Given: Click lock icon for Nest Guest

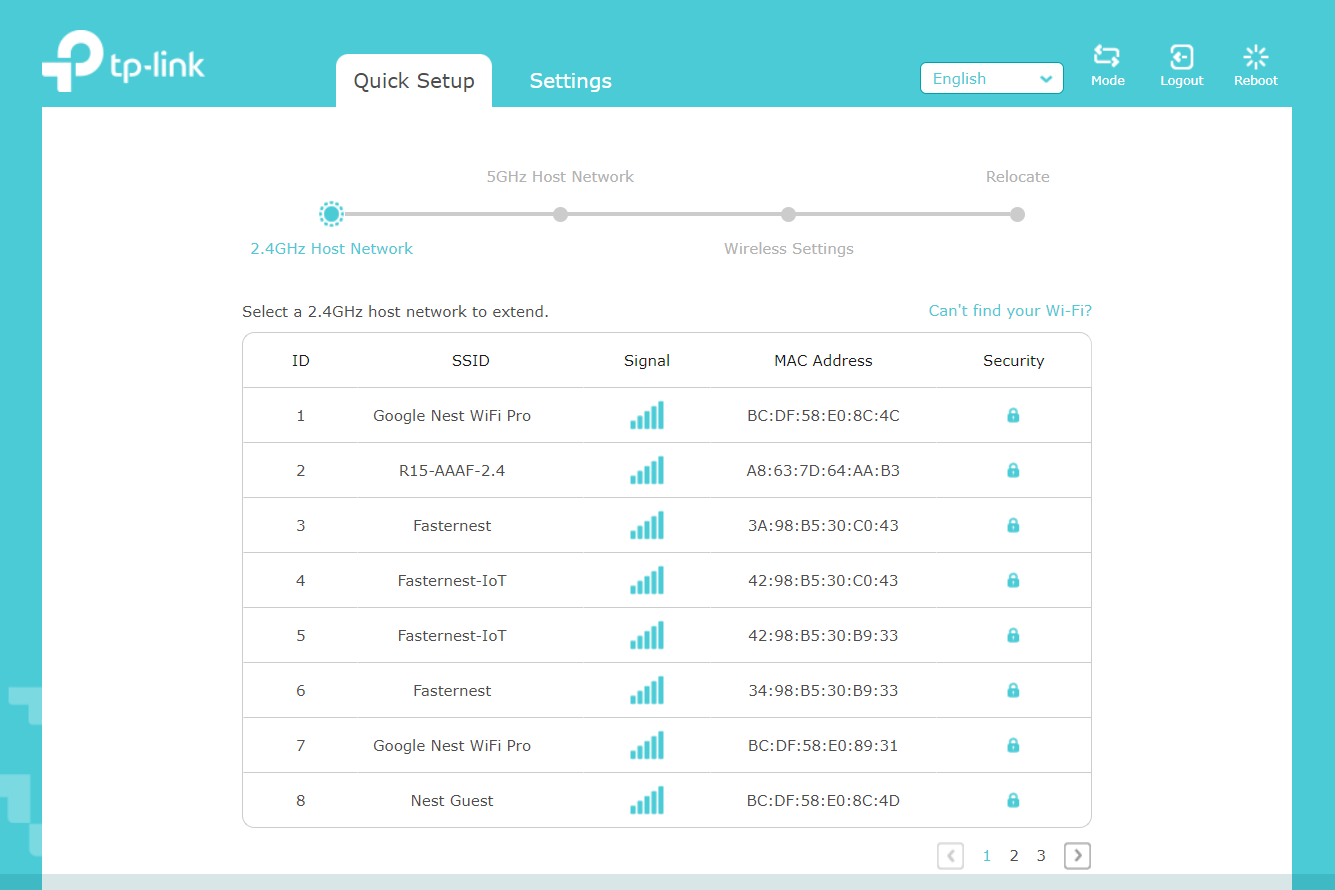Looking at the screenshot, I should coord(1013,800).
